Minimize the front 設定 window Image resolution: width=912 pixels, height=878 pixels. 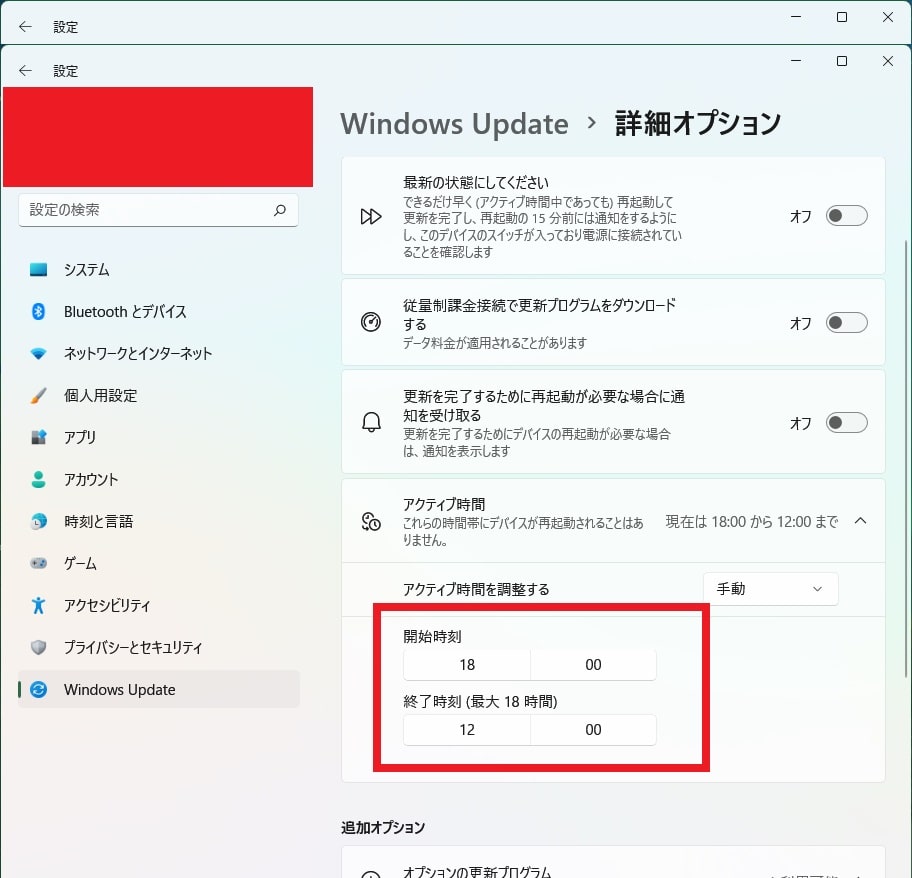click(796, 61)
